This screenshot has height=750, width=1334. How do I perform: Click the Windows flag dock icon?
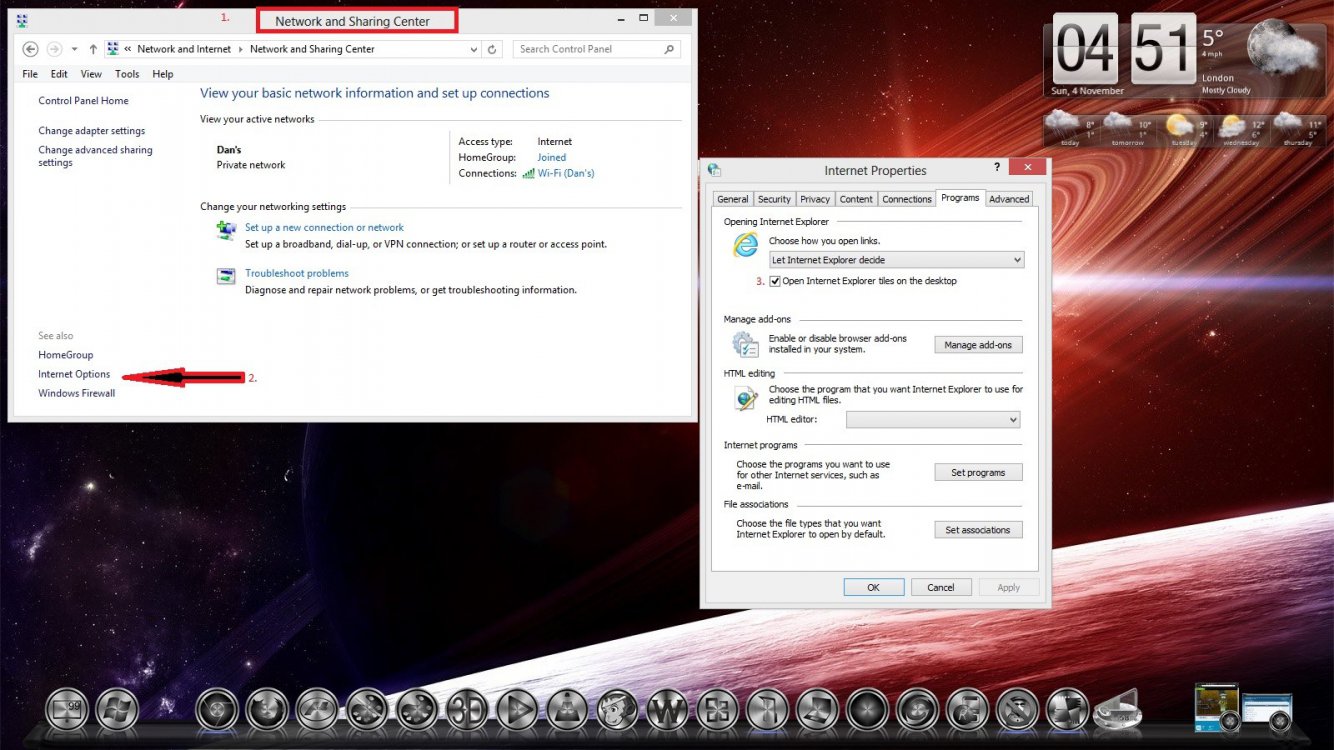tap(117, 709)
